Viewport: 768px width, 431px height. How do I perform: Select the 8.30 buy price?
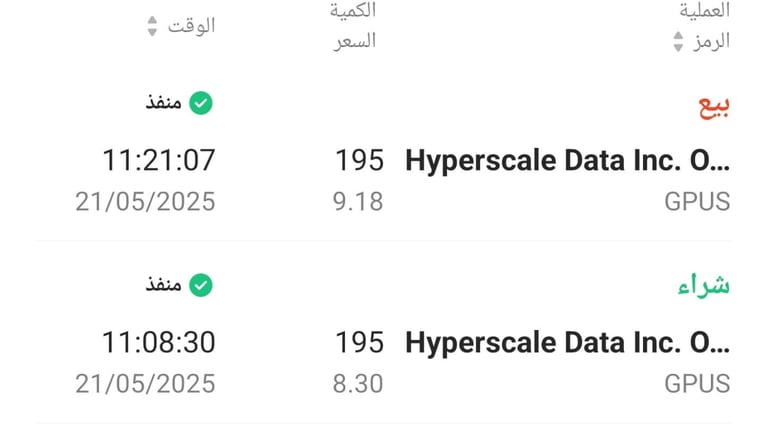[358, 383]
